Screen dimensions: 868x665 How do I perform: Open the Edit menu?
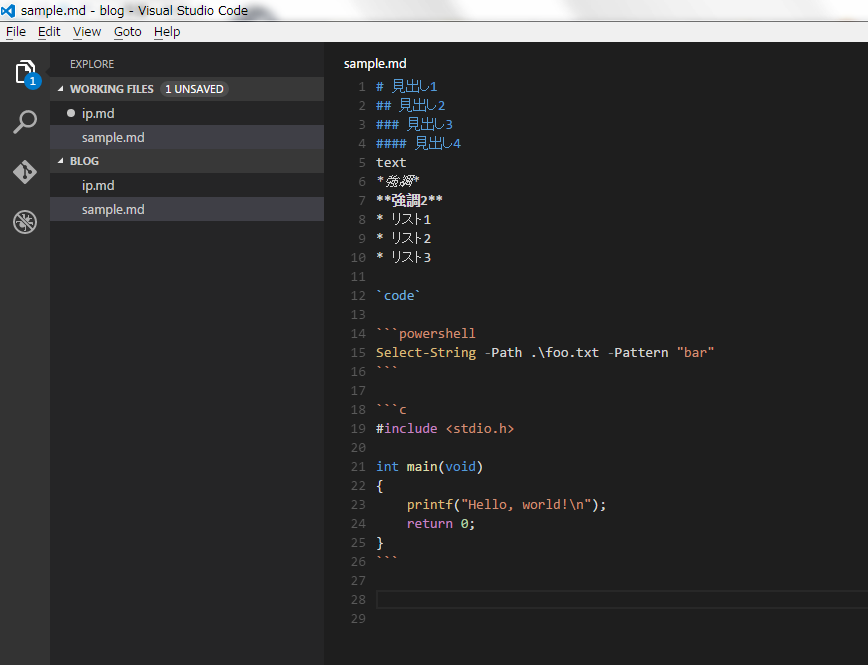[x=48, y=31]
